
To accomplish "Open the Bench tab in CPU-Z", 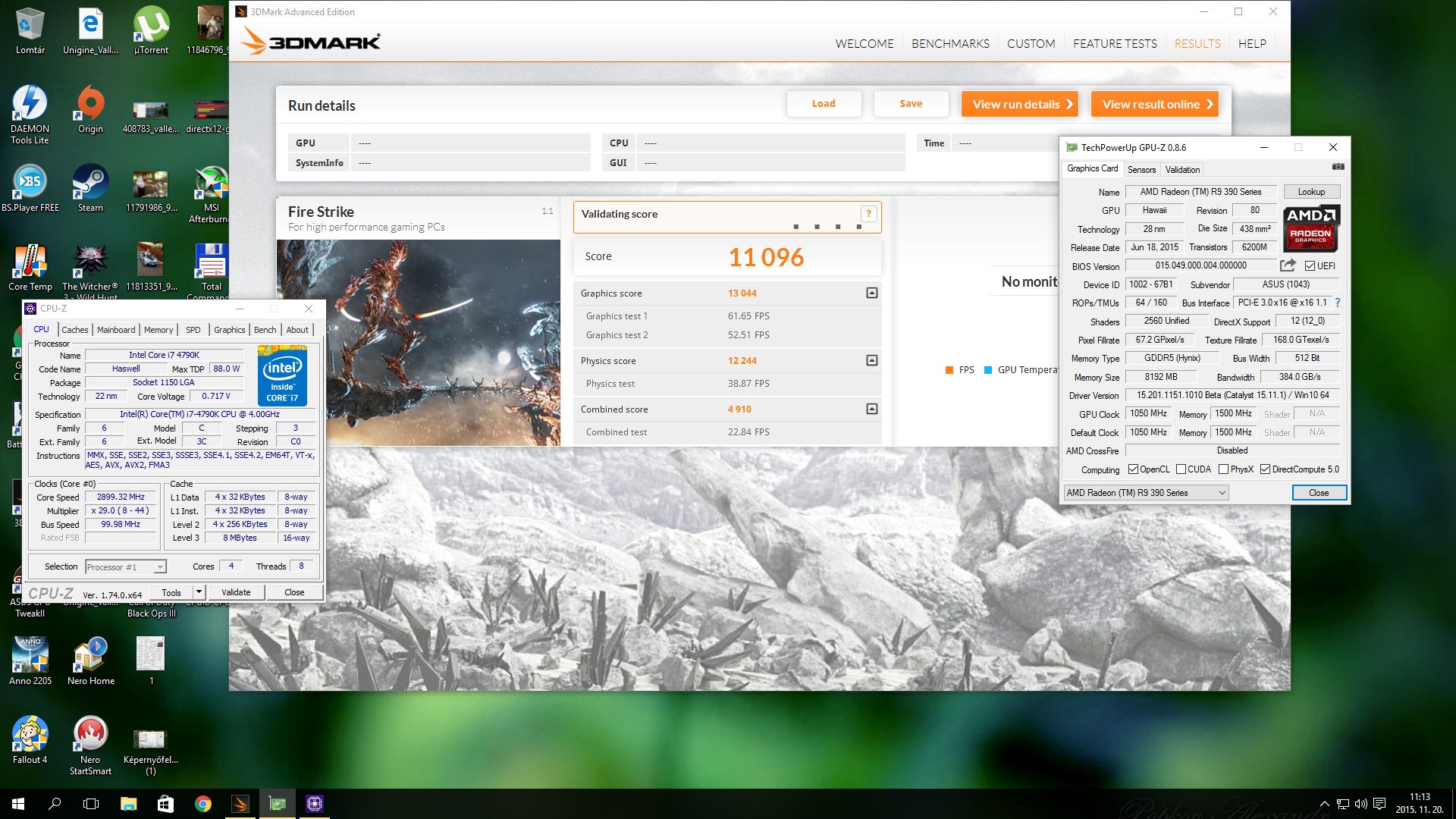I will [265, 330].
